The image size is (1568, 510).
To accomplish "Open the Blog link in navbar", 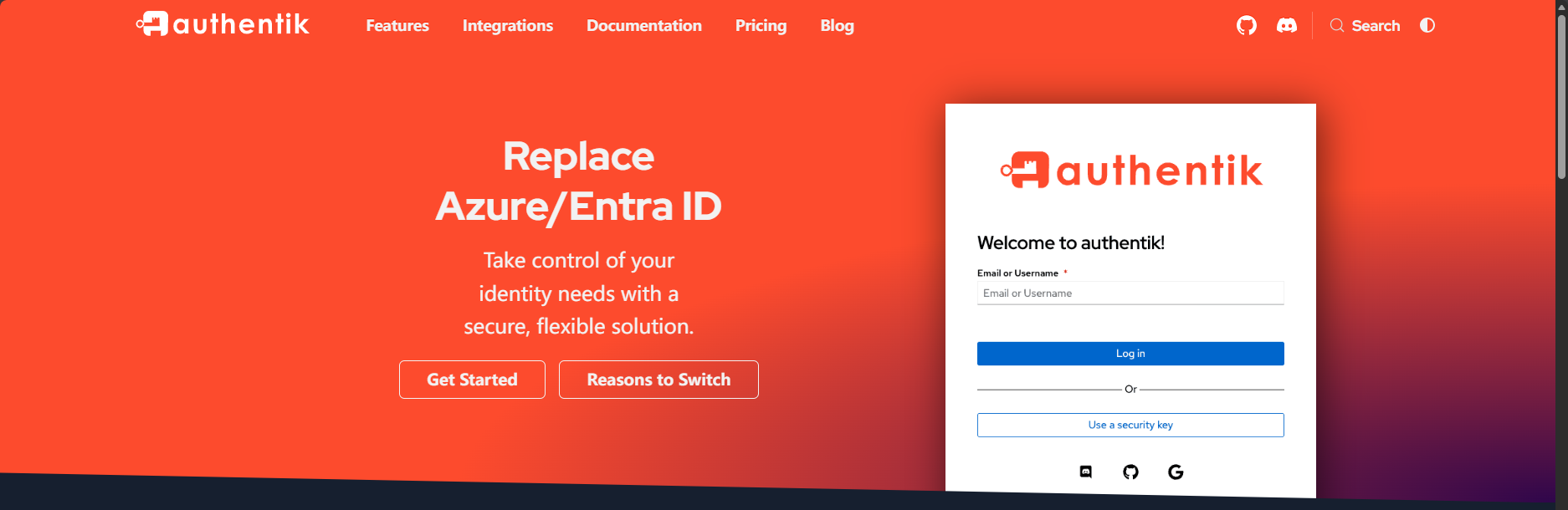I will click(837, 26).
